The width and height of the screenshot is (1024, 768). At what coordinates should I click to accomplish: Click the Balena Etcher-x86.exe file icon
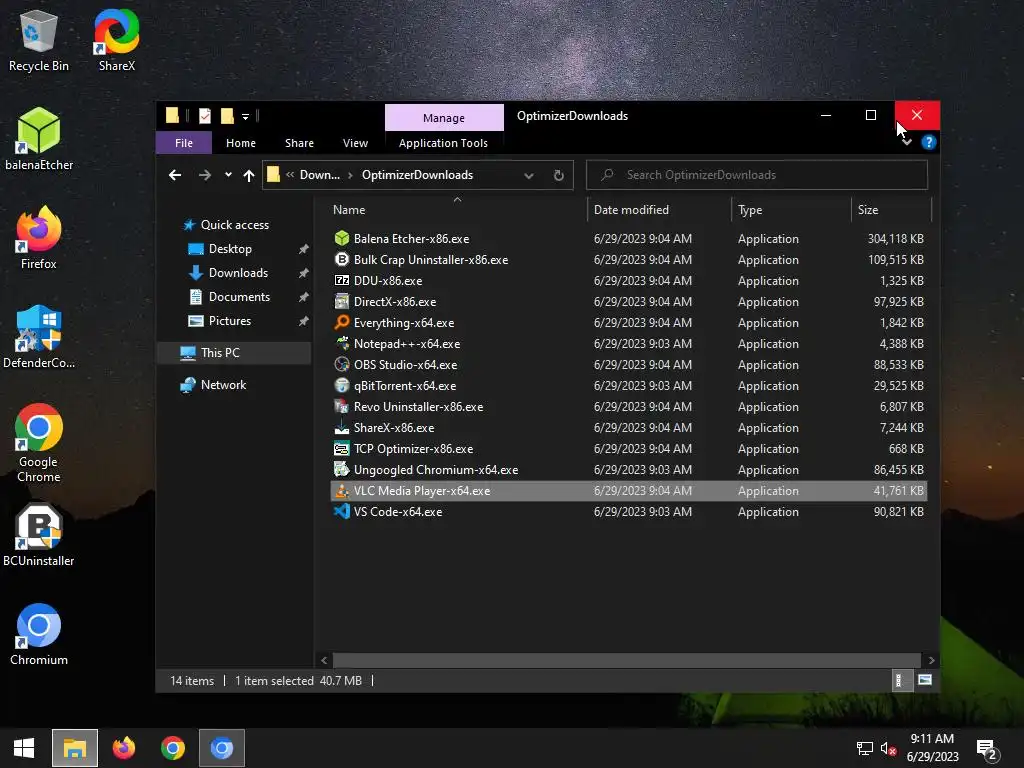342,238
